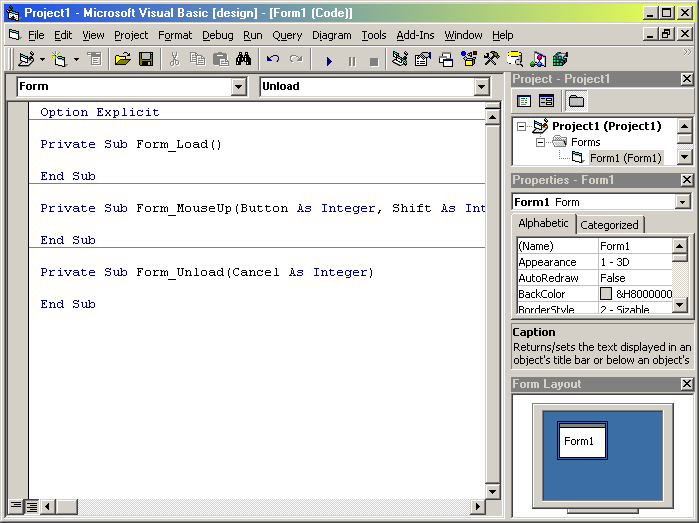Open the Menu Editor icon

[x=95, y=59]
